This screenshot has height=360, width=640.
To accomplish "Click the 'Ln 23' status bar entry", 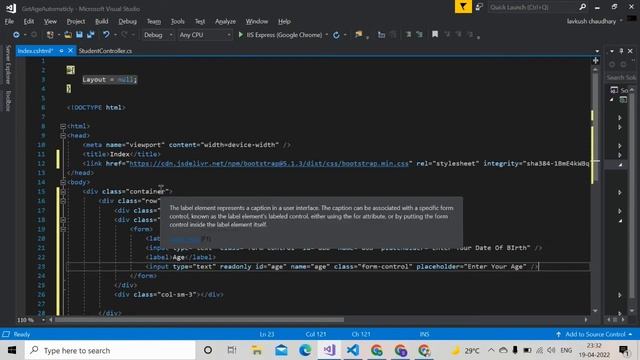I will (x=267, y=334).
